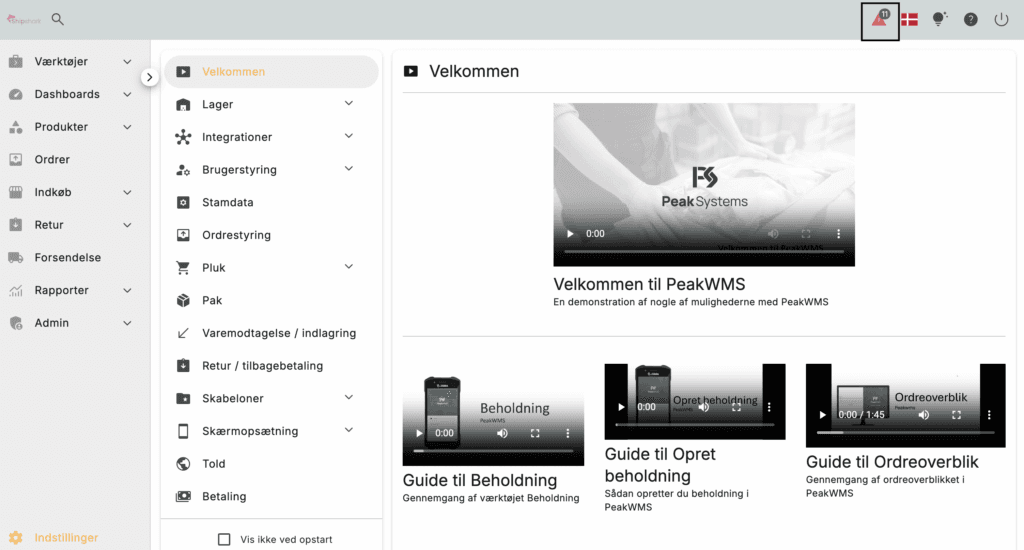Image resolution: width=1024 pixels, height=550 pixels.
Task: Collapse the sidebar with round arrow button
Action: [149, 77]
